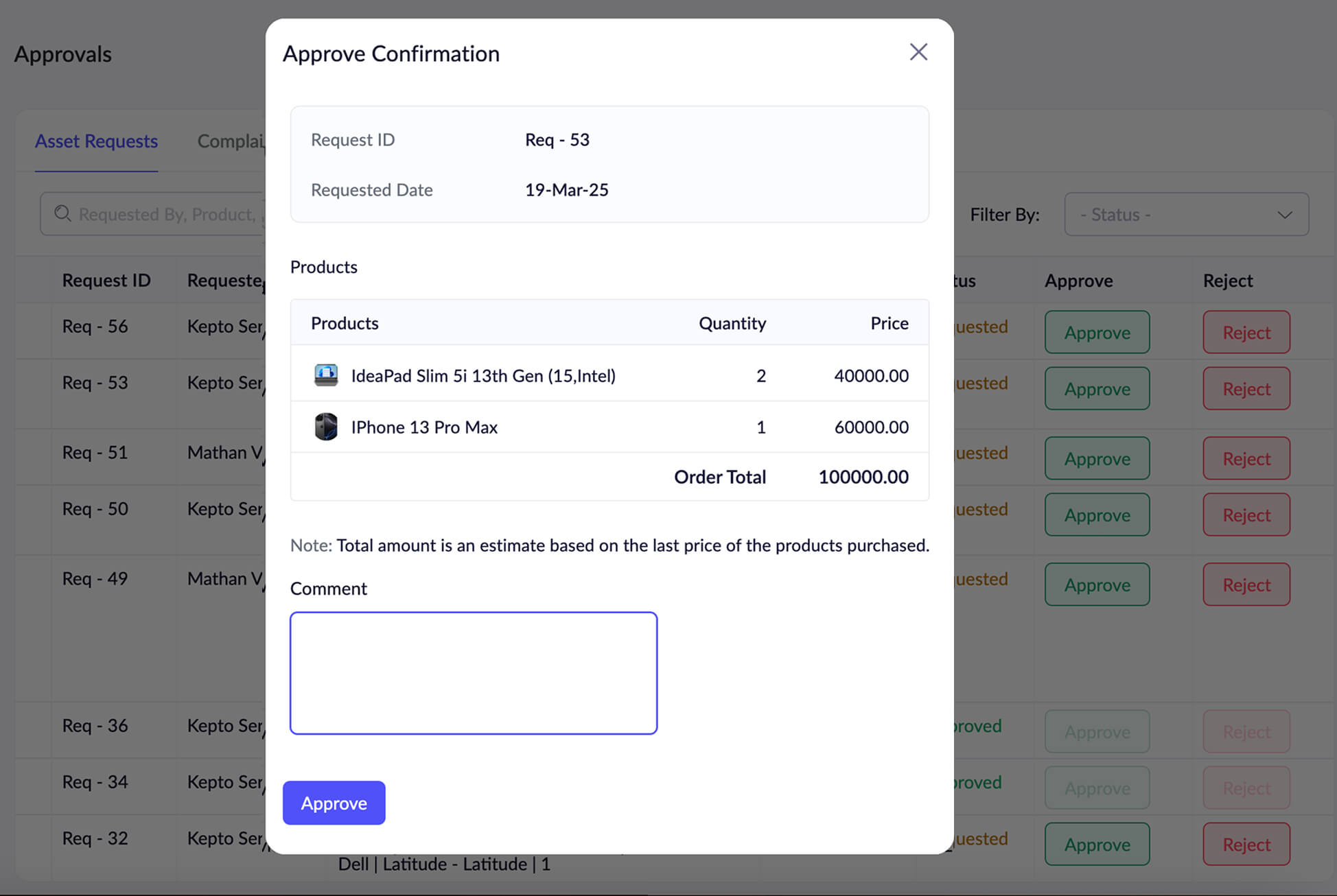Select the IdeaPad Slim 5i 13th Gen product name
The height and width of the screenshot is (896, 1337).
coord(483,375)
